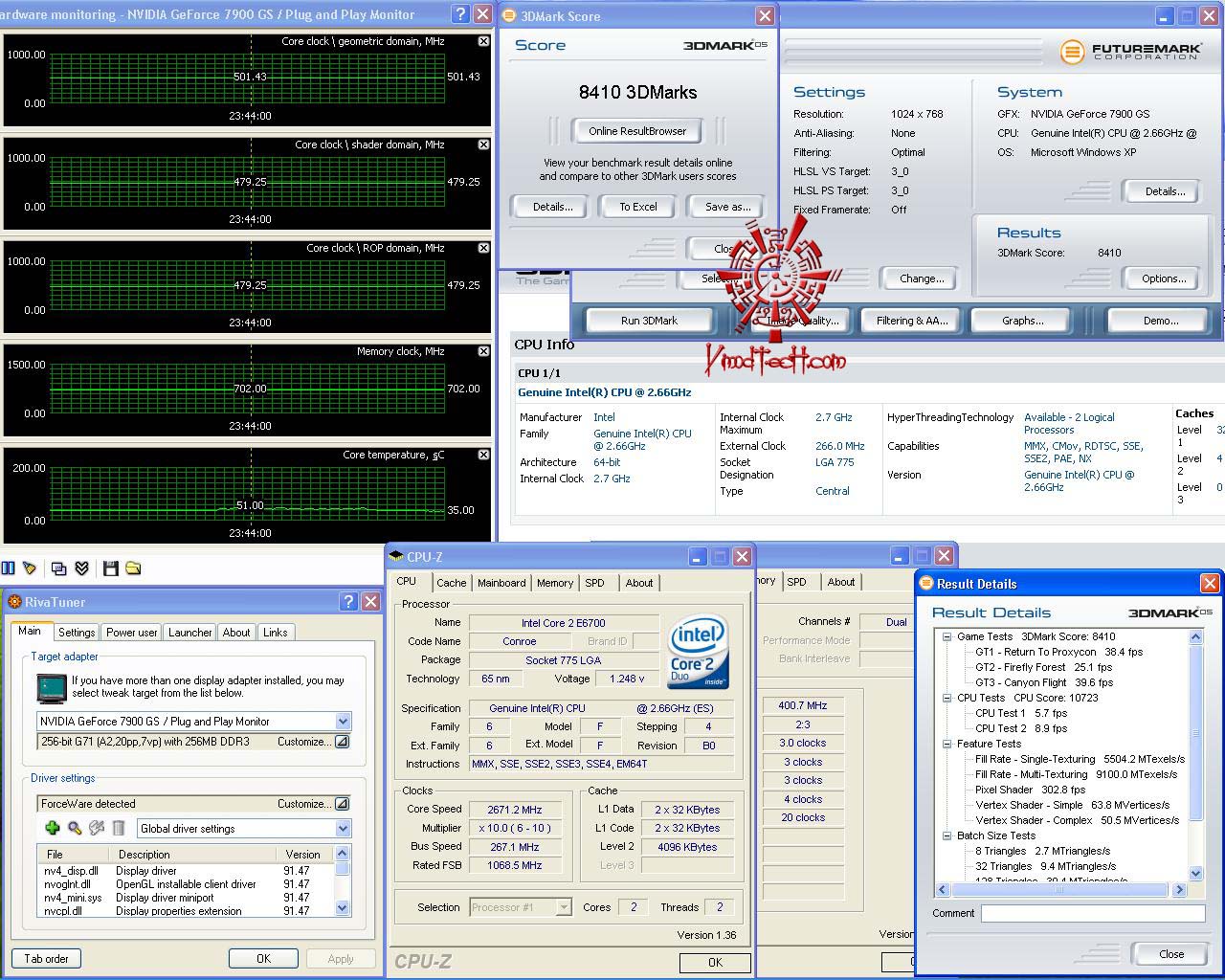This screenshot has height=980, width=1225.
Task: Click the RivaTuner gear title icon
Action: [x=14, y=602]
